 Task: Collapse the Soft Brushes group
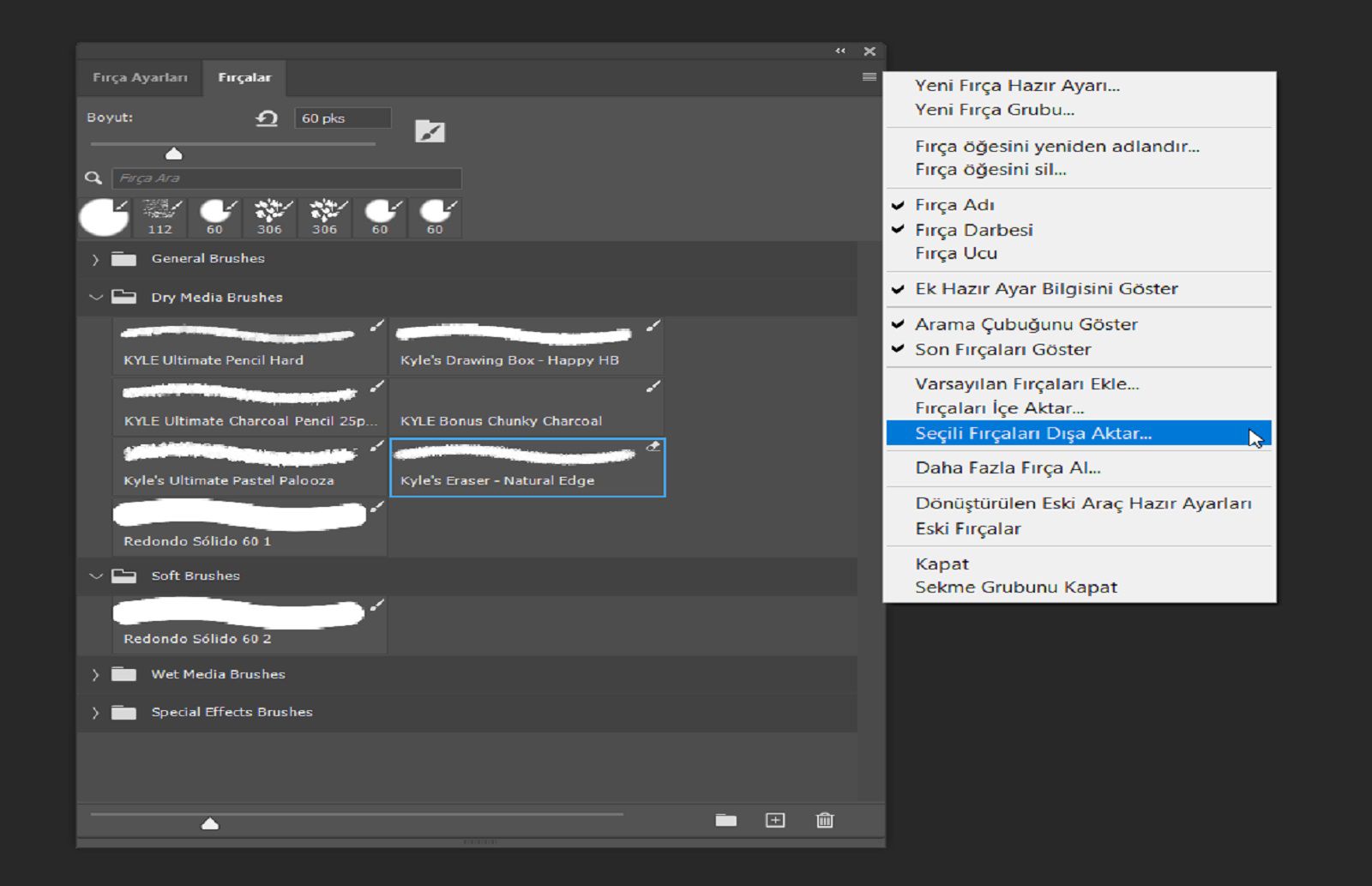(x=95, y=576)
